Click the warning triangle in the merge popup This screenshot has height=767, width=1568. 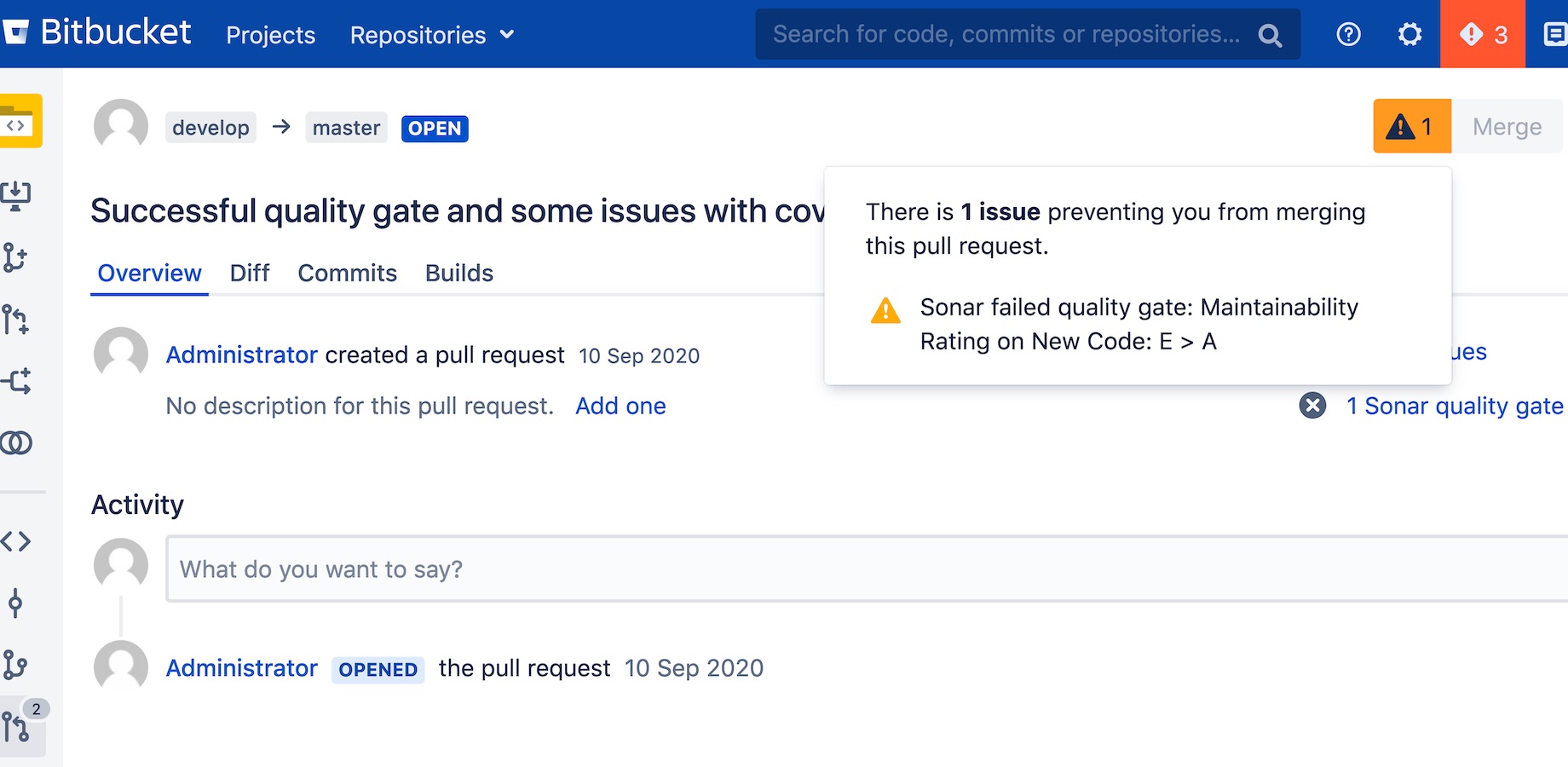(x=885, y=310)
